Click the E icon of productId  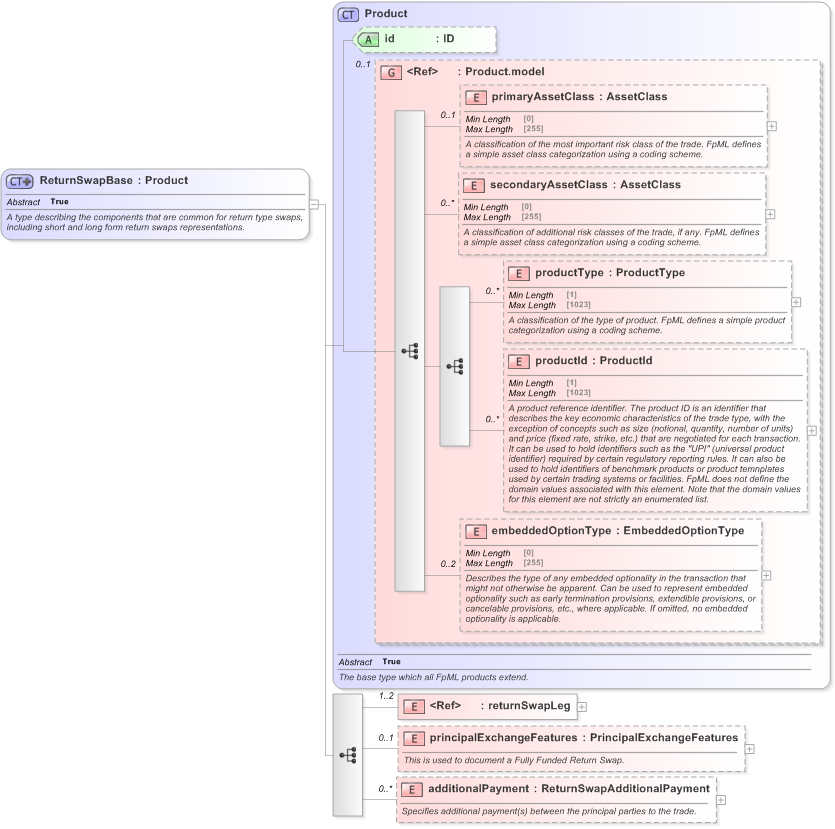click(x=519, y=362)
